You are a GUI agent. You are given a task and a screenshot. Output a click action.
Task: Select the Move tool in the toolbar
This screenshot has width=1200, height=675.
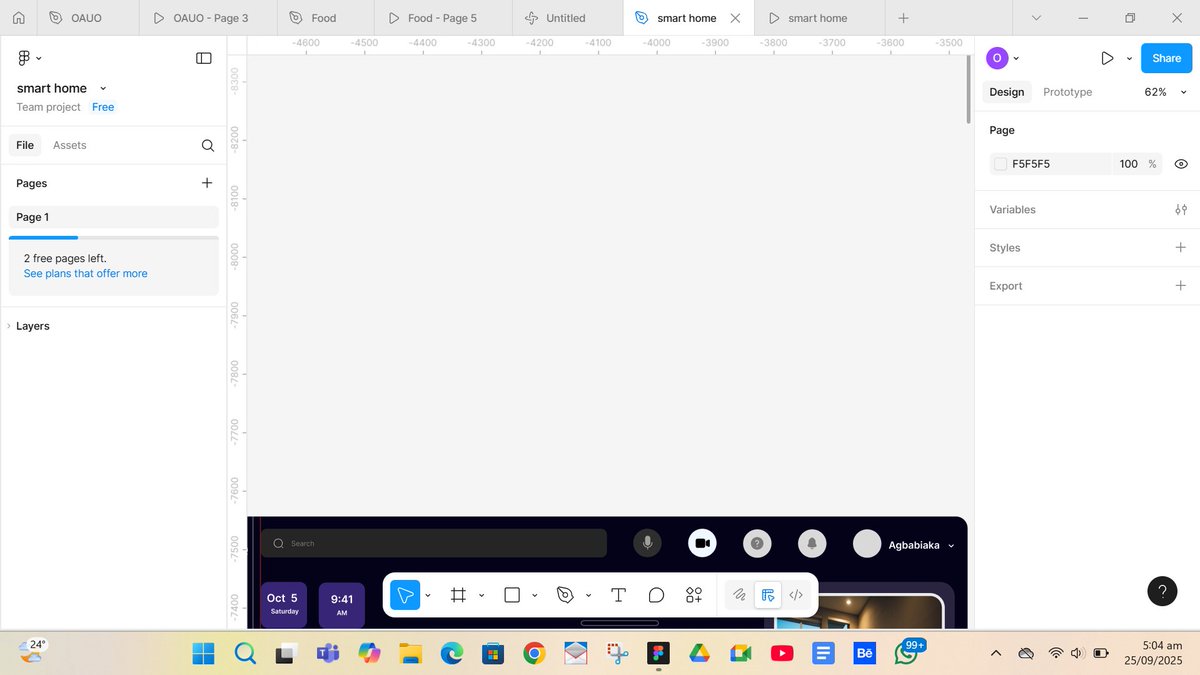(x=405, y=595)
